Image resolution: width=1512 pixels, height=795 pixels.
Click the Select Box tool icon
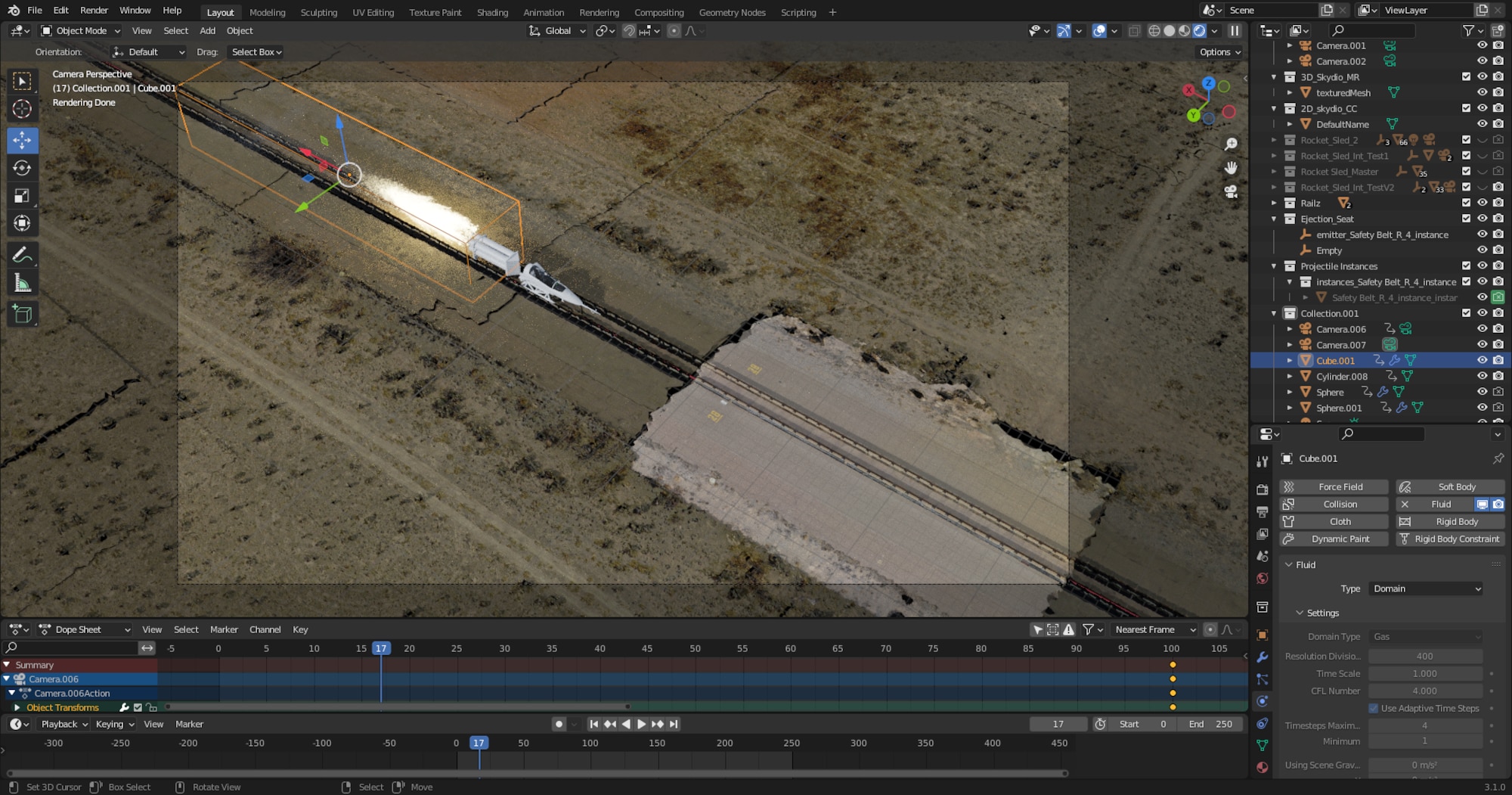pos(22,81)
